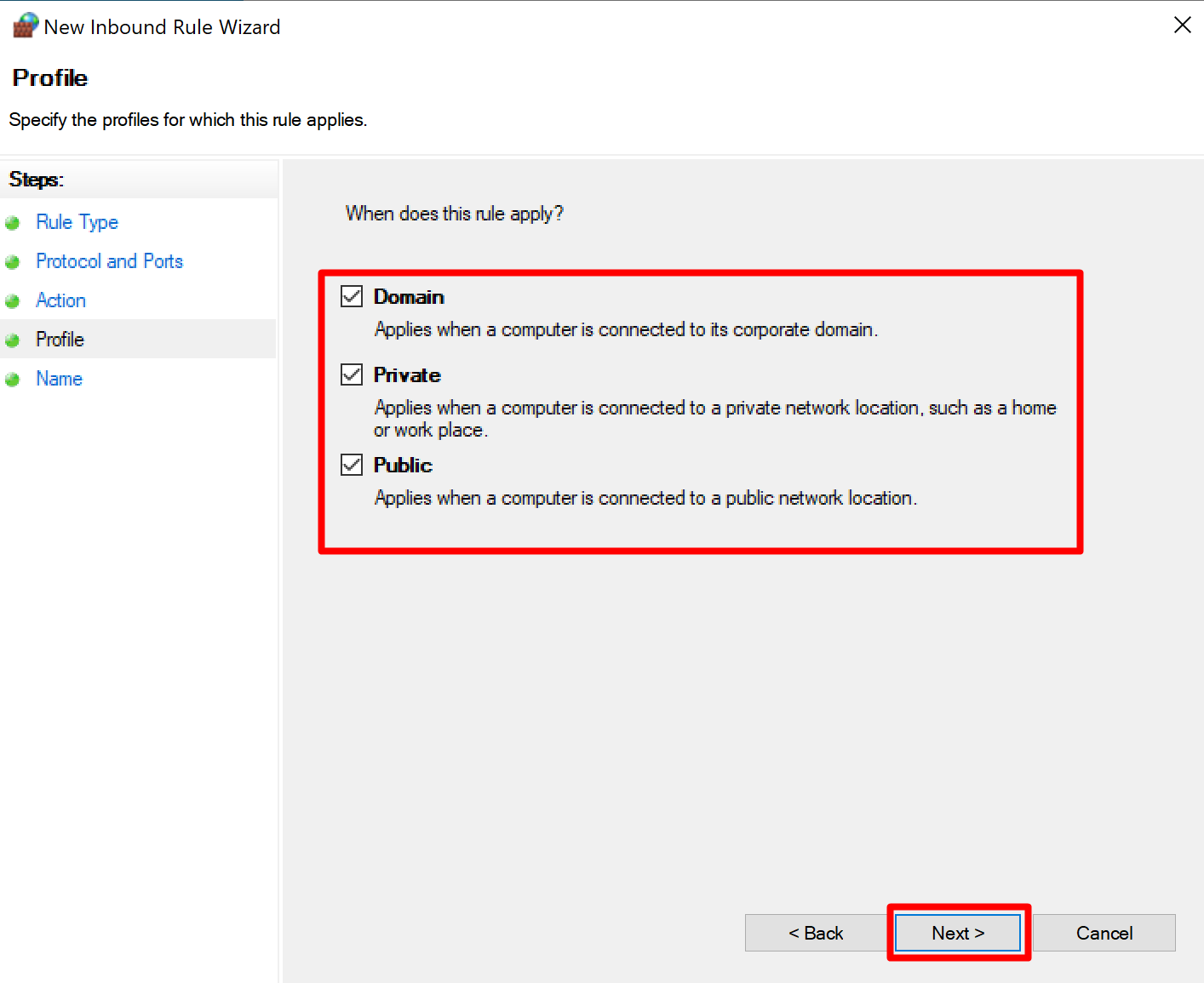Click the green bullet beside Protocol and Ports
The image size is (1204, 983).
pos(13,262)
